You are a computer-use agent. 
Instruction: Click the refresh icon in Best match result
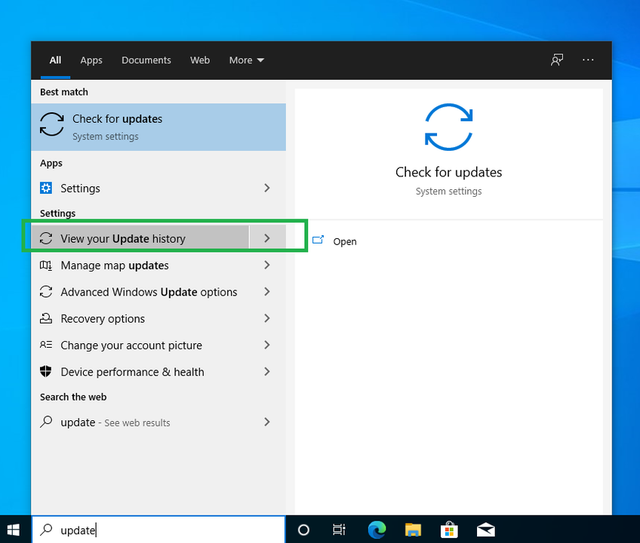pos(52,125)
